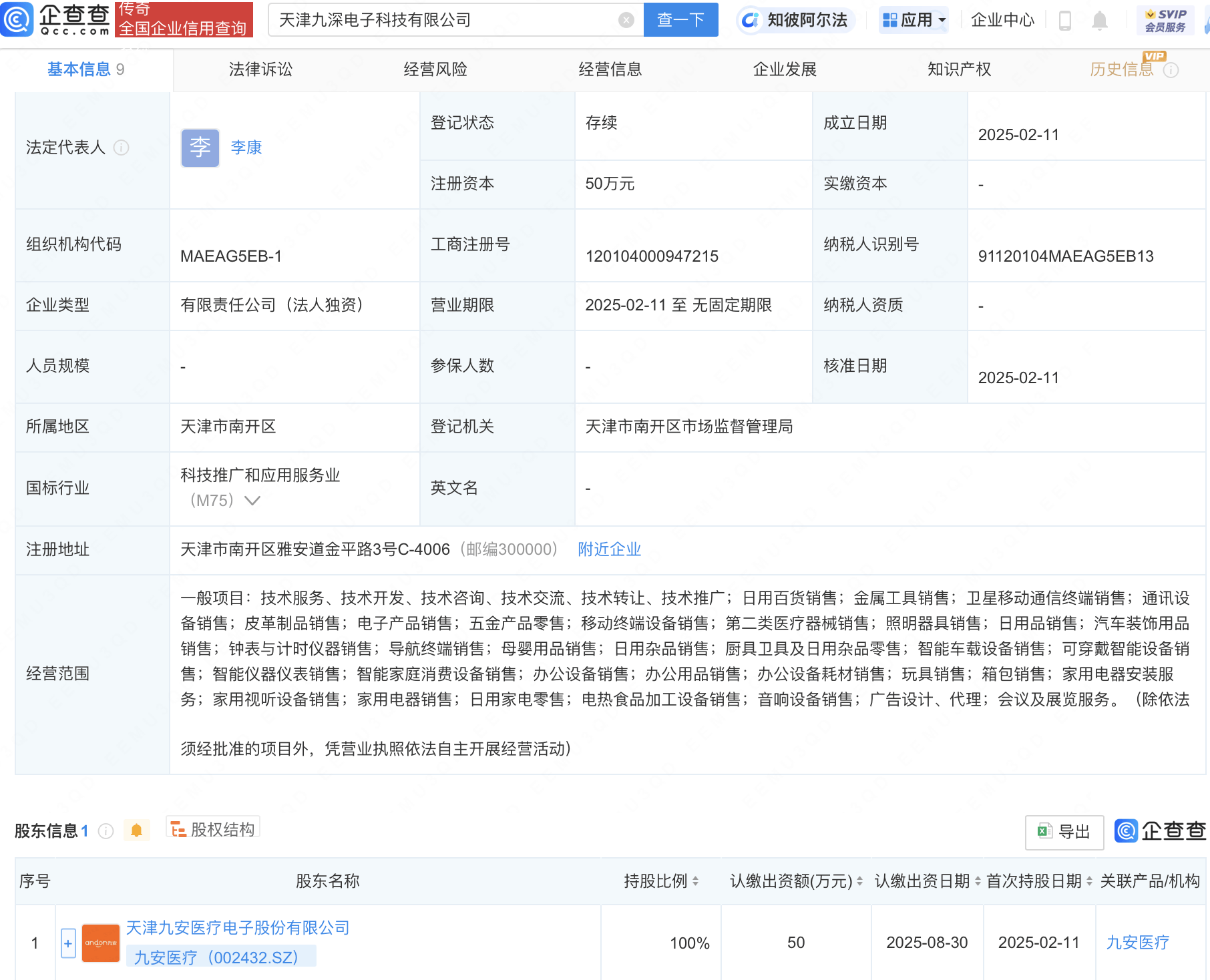This screenshot has width=1210, height=980.
Task: Select registration number 120104000947215
Action: pos(652,256)
